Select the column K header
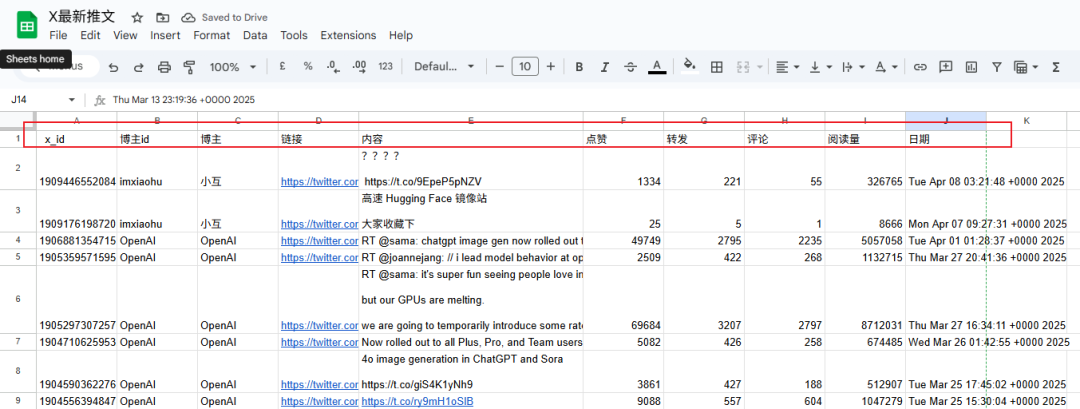The image size is (1080, 409). coord(1026,120)
